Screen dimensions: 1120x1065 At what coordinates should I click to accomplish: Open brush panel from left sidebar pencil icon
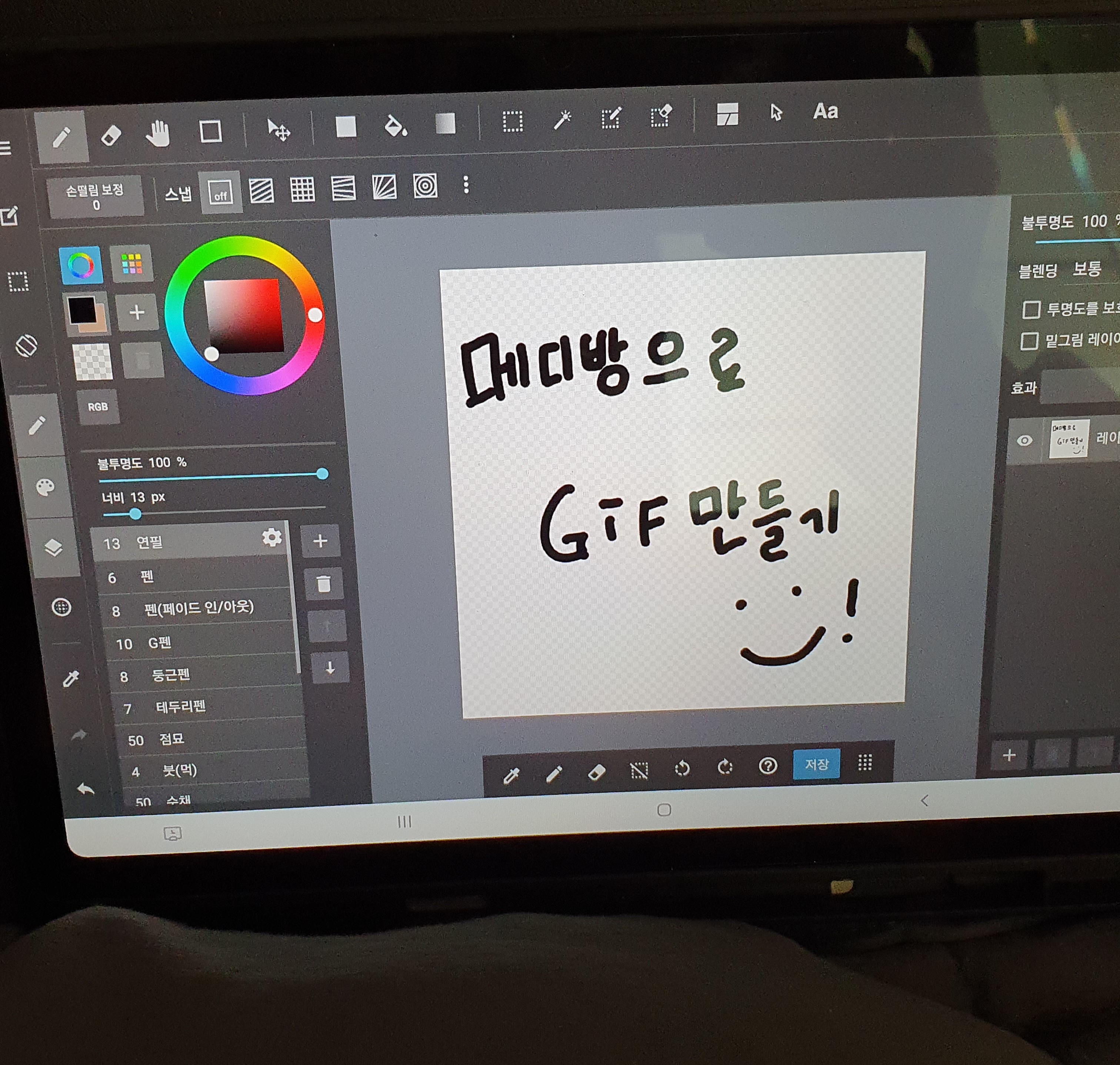pyautogui.click(x=37, y=425)
